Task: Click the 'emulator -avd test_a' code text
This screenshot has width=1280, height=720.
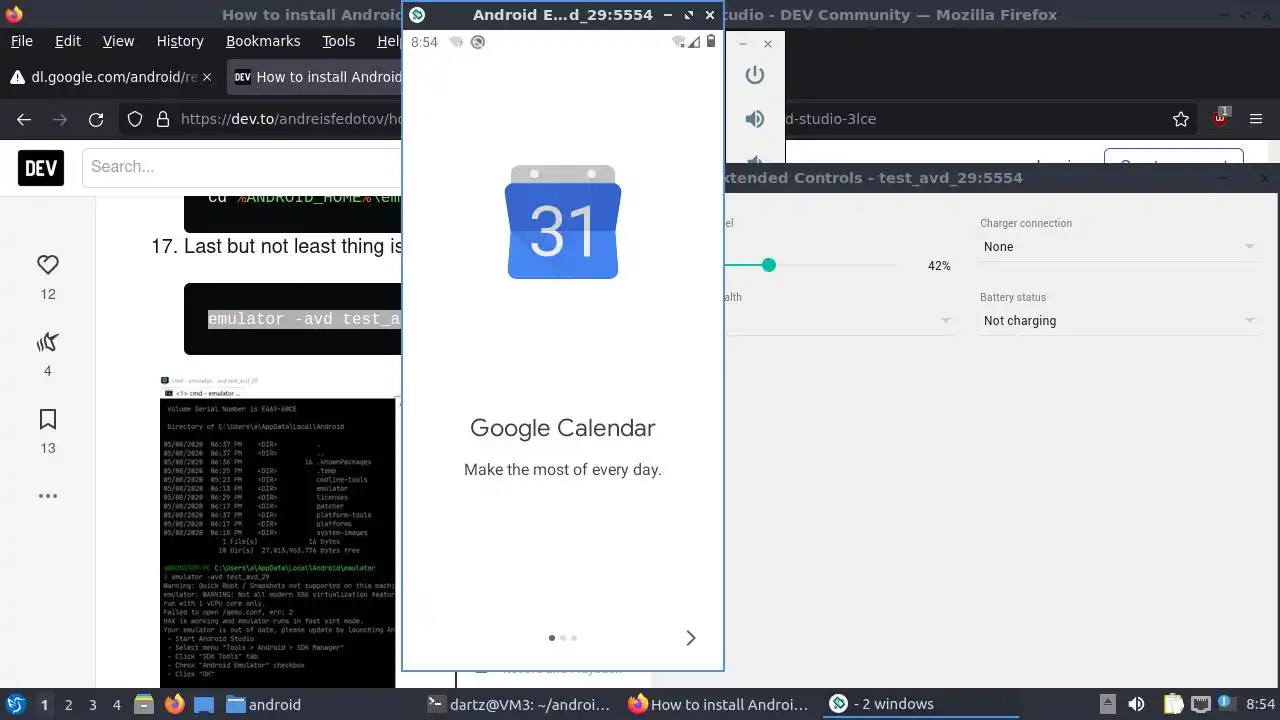Action: click(x=304, y=319)
